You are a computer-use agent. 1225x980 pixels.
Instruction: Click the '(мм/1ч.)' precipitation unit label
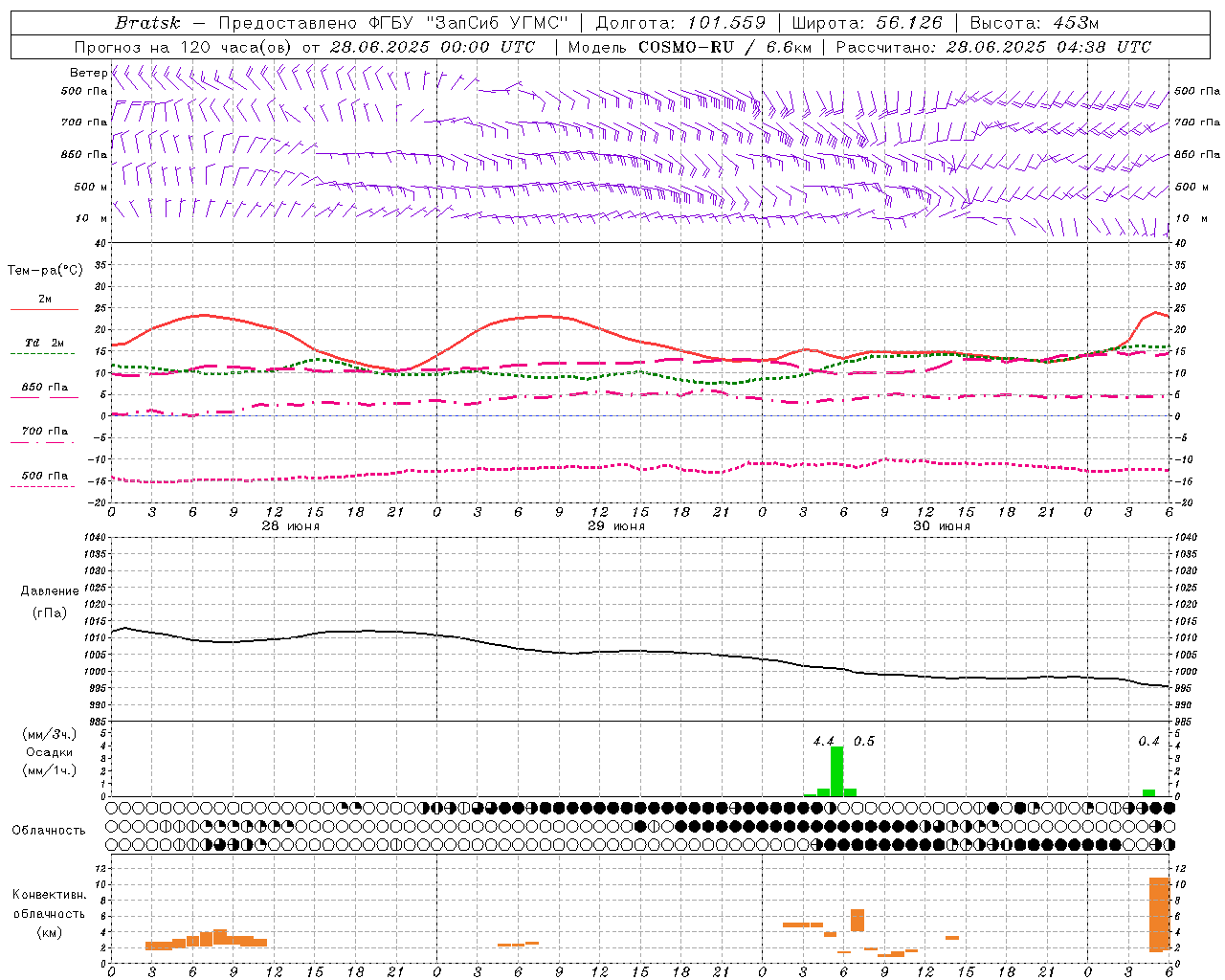(50, 770)
